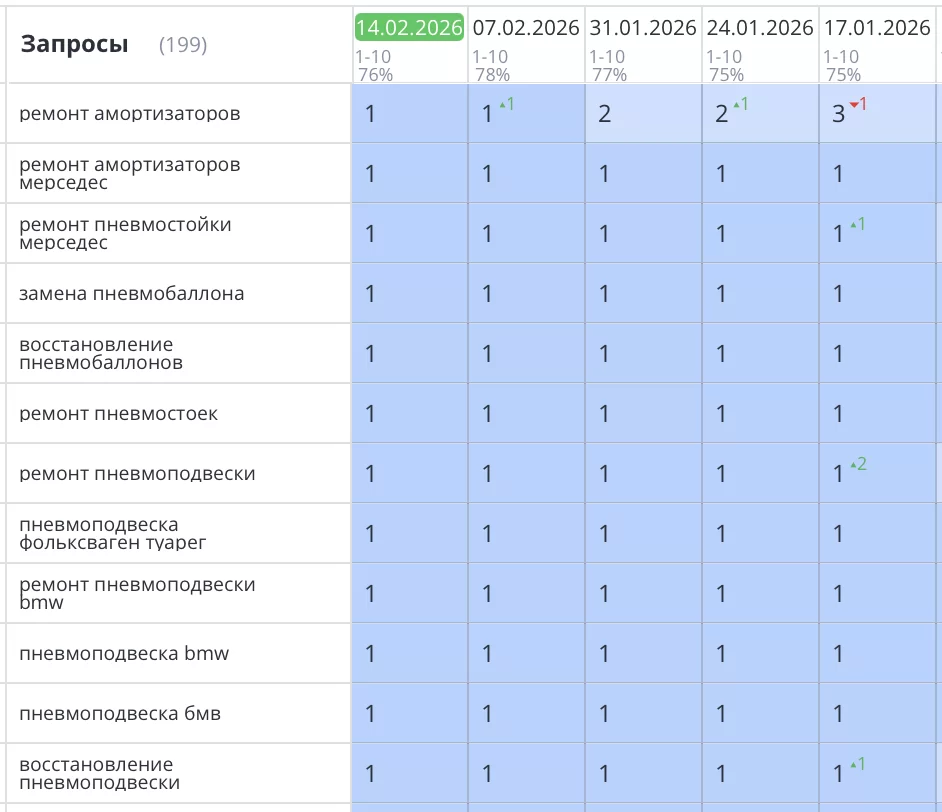Select the query восстановление пневмобаллонов

tap(101, 354)
